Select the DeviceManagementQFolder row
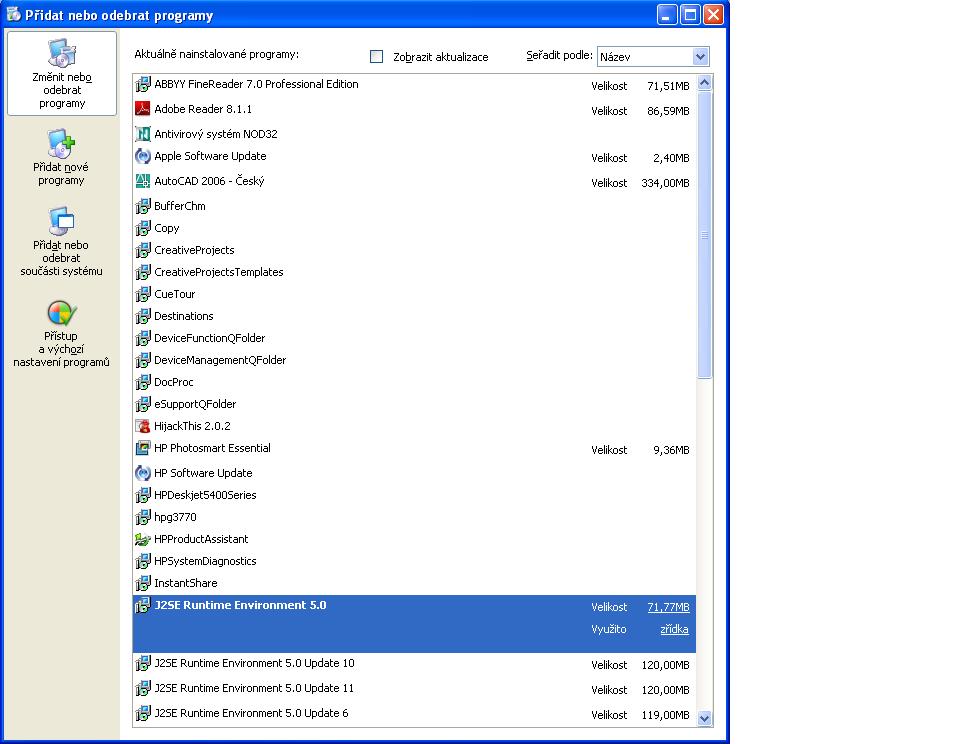953x744 pixels. point(415,360)
